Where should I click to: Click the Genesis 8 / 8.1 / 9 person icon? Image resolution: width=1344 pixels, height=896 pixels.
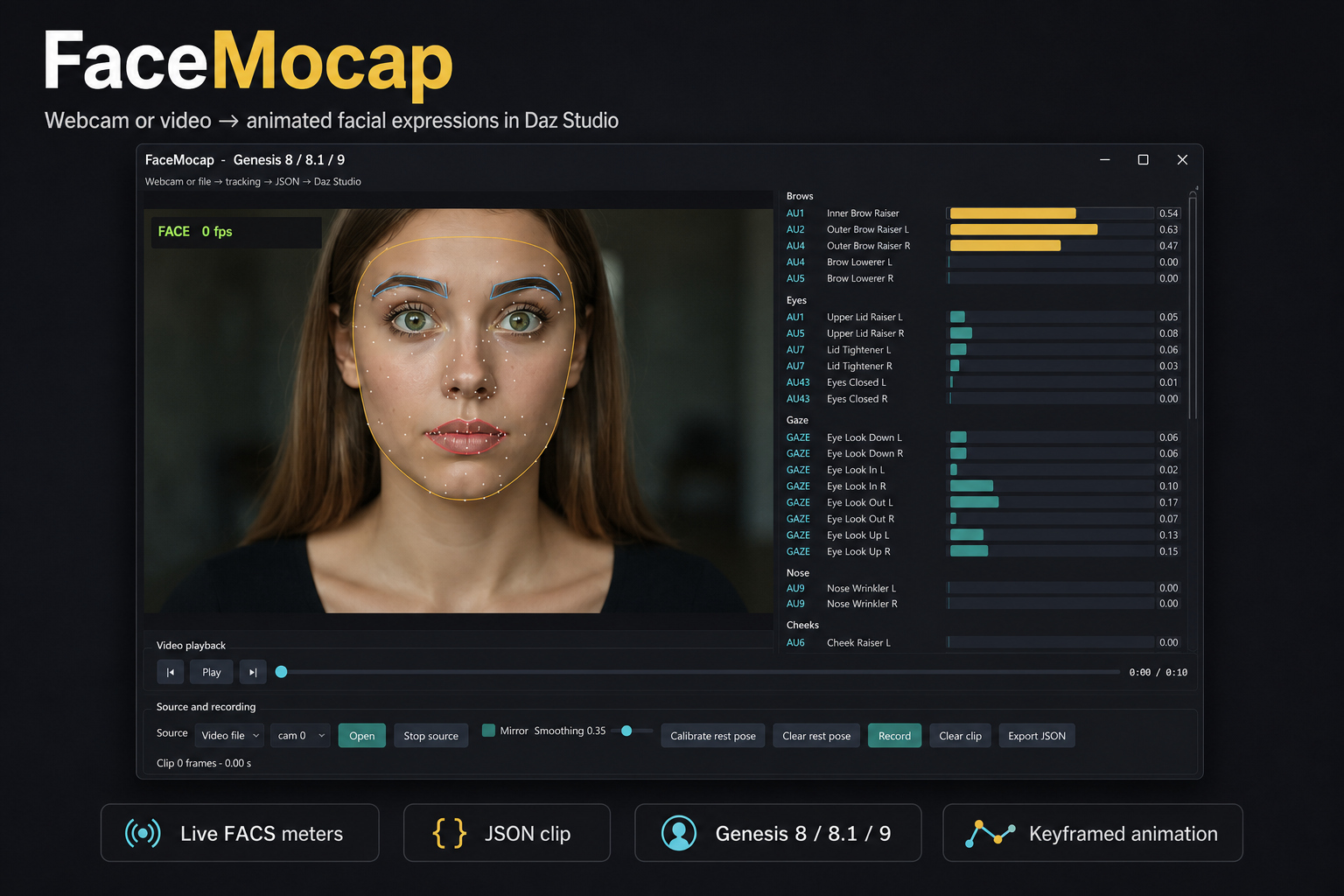(679, 833)
